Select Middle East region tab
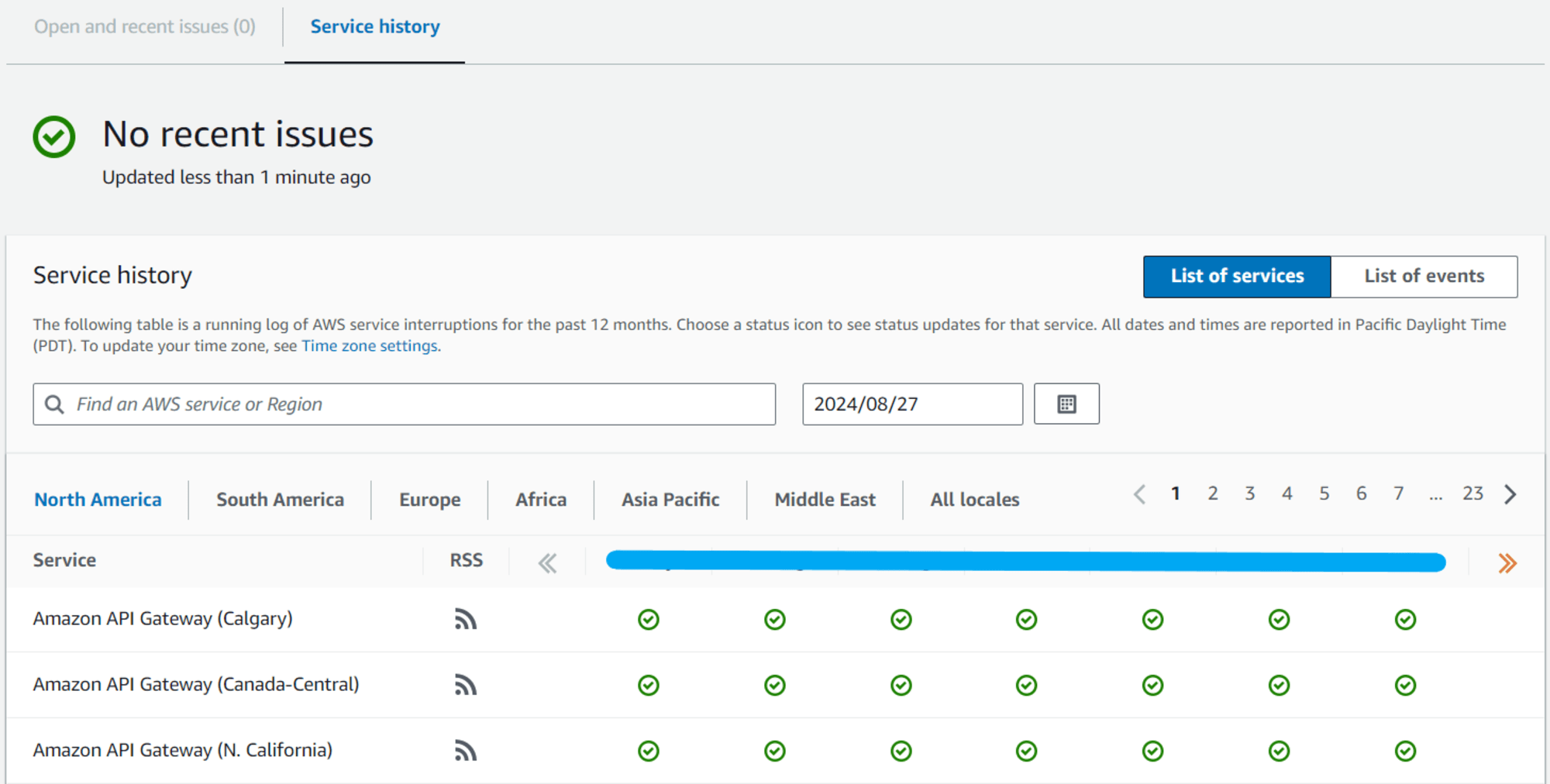Screen dimensions: 1550x784 pyautogui.click(x=825, y=500)
